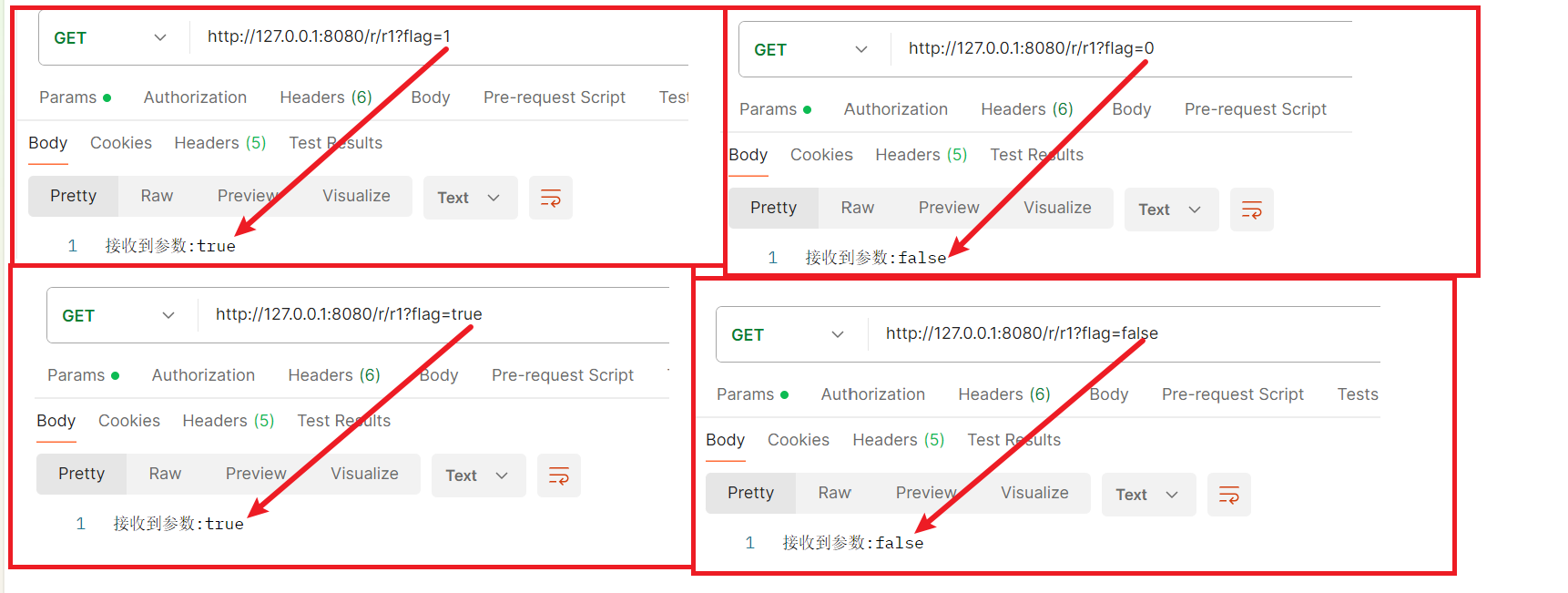The width and height of the screenshot is (1568, 593).
Task: Switch to Raw view in flag=false response
Action: 835,493
